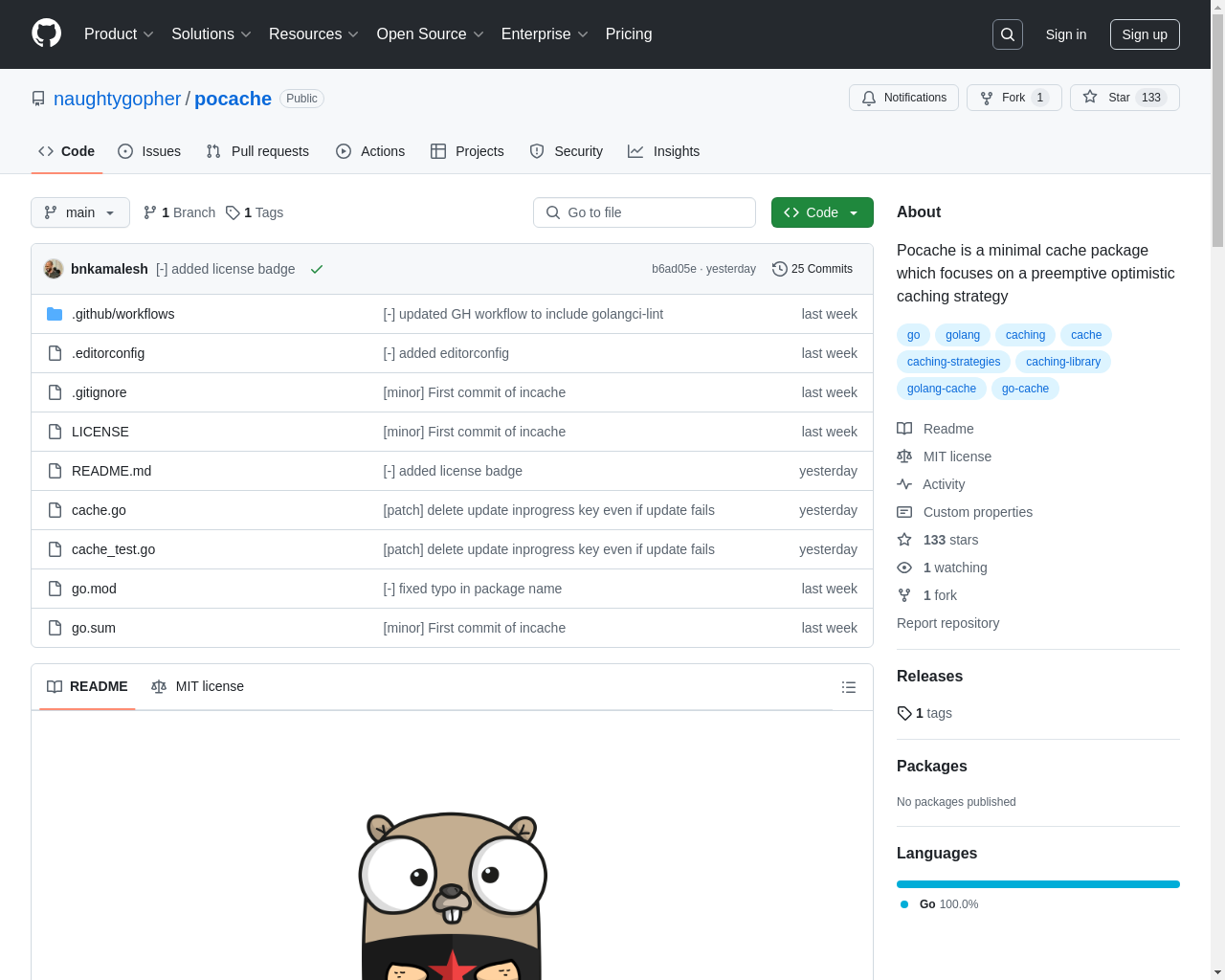Open commit hash b6ad05e
The image size is (1225, 980).
pos(674,269)
